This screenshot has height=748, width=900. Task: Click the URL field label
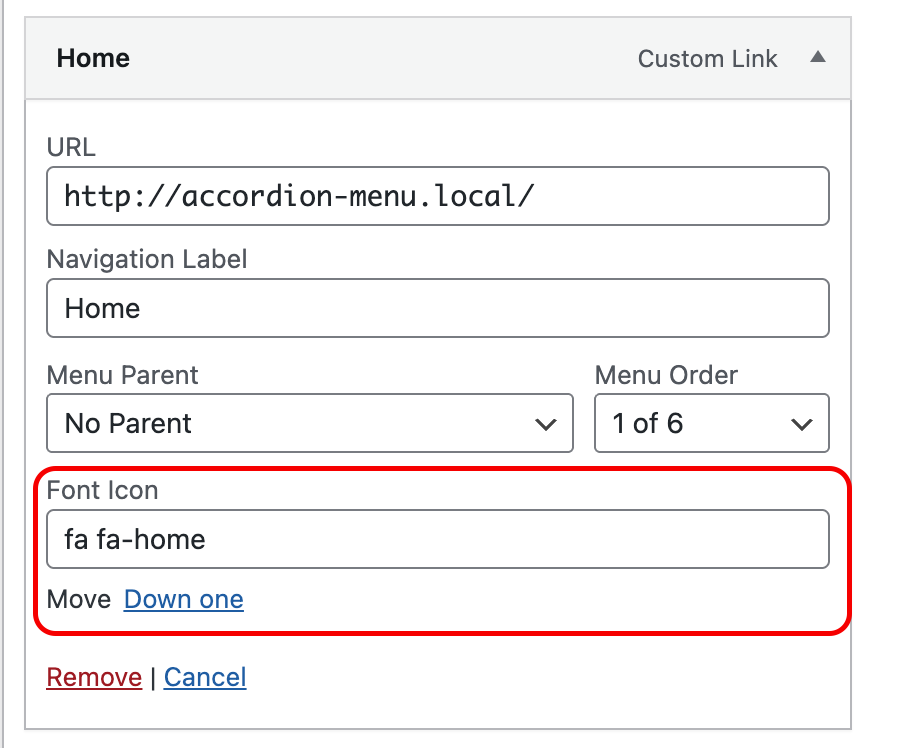[71, 147]
